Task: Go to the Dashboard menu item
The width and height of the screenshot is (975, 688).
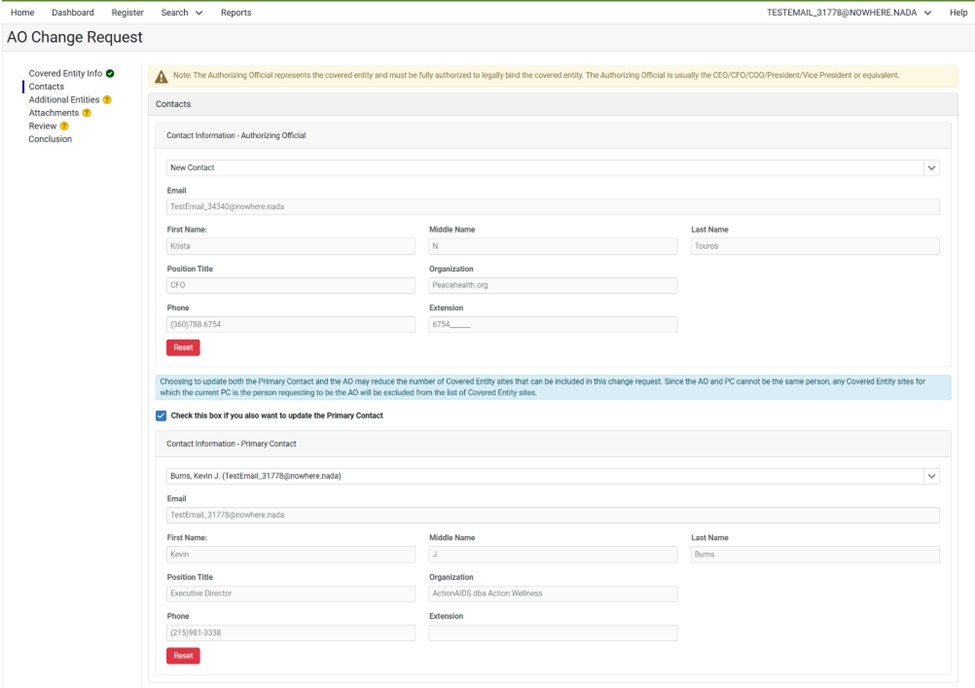Action: click(73, 12)
